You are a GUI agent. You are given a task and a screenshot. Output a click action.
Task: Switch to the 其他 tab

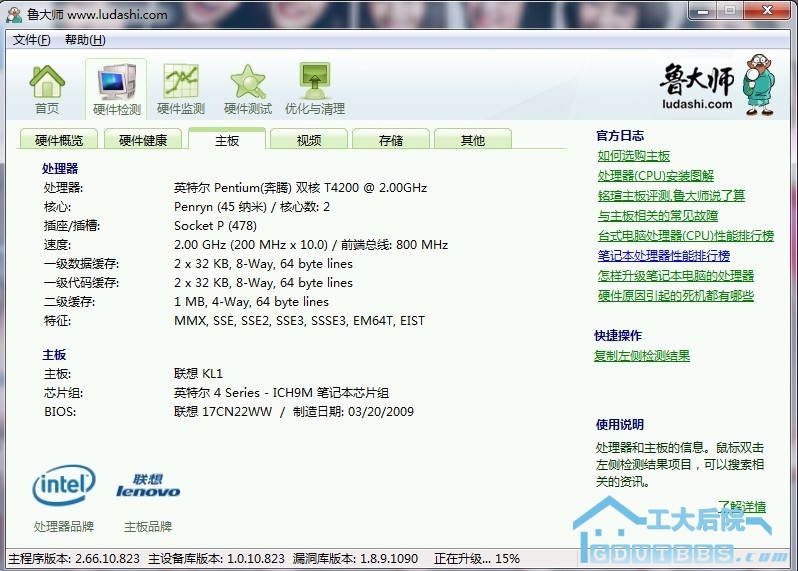pyautogui.click(x=473, y=140)
